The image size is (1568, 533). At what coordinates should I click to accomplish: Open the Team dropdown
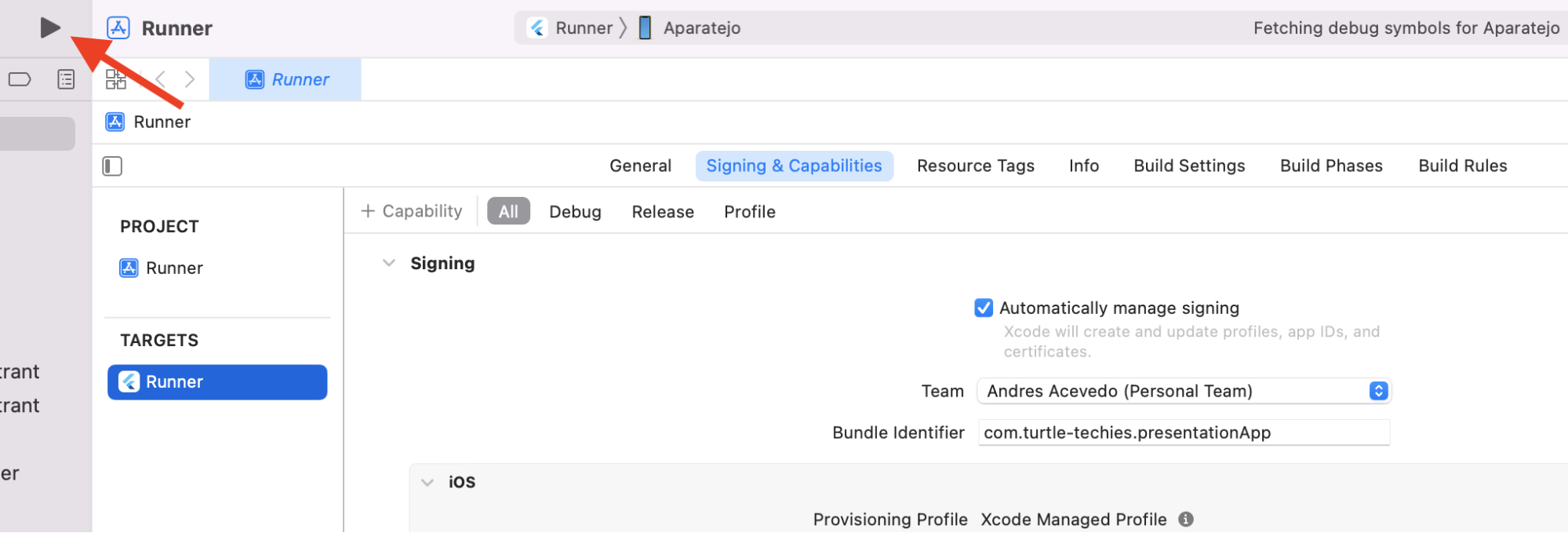[1184, 391]
